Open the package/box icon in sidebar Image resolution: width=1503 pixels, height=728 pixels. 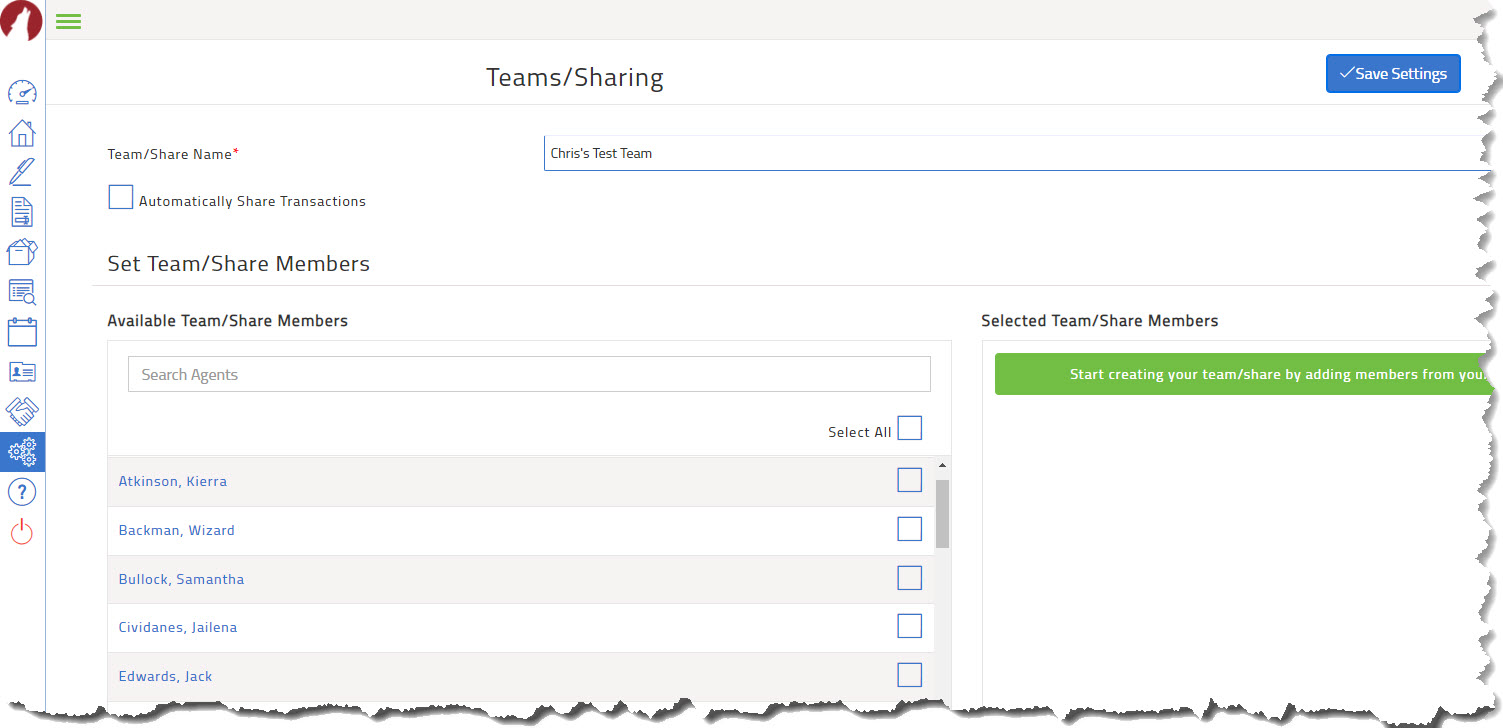coord(22,252)
